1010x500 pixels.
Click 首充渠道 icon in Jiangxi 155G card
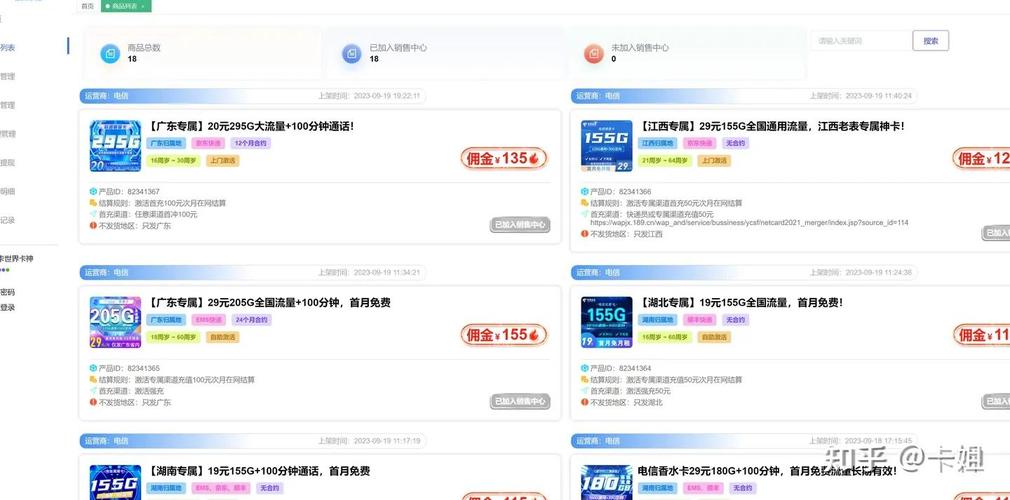(x=585, y=214)
